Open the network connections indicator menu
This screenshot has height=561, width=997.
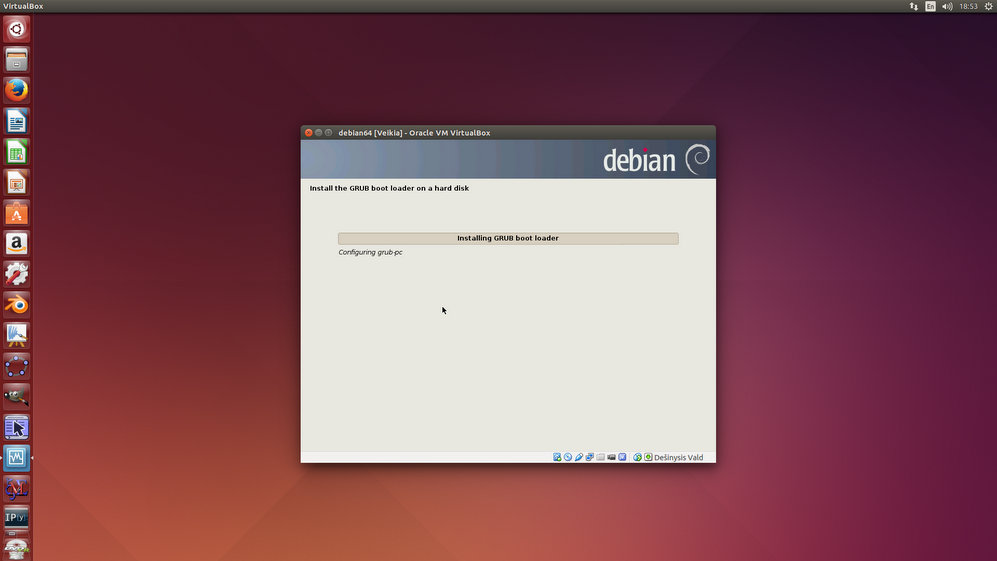913,6
